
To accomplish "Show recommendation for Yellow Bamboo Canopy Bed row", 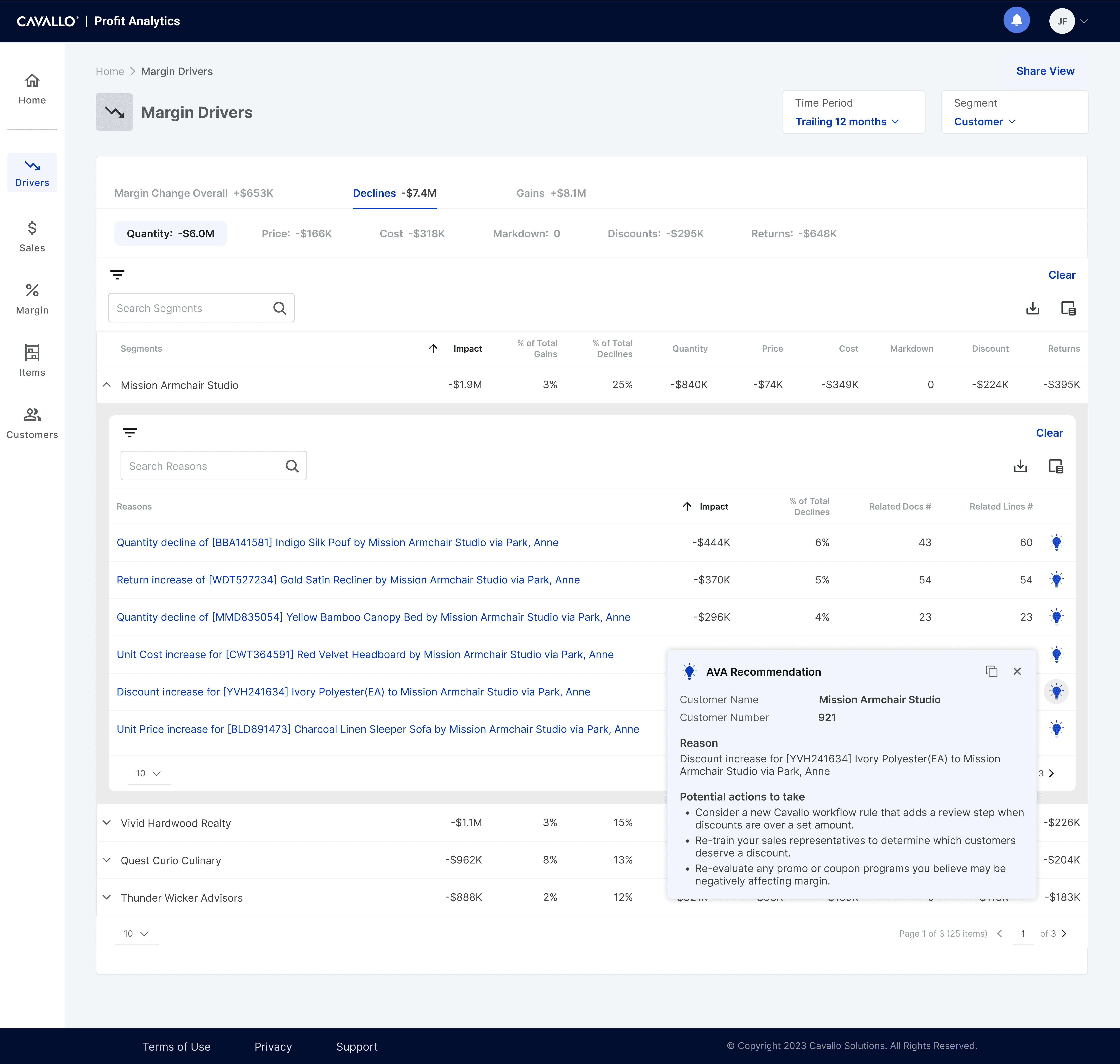I will [1056, 617].
